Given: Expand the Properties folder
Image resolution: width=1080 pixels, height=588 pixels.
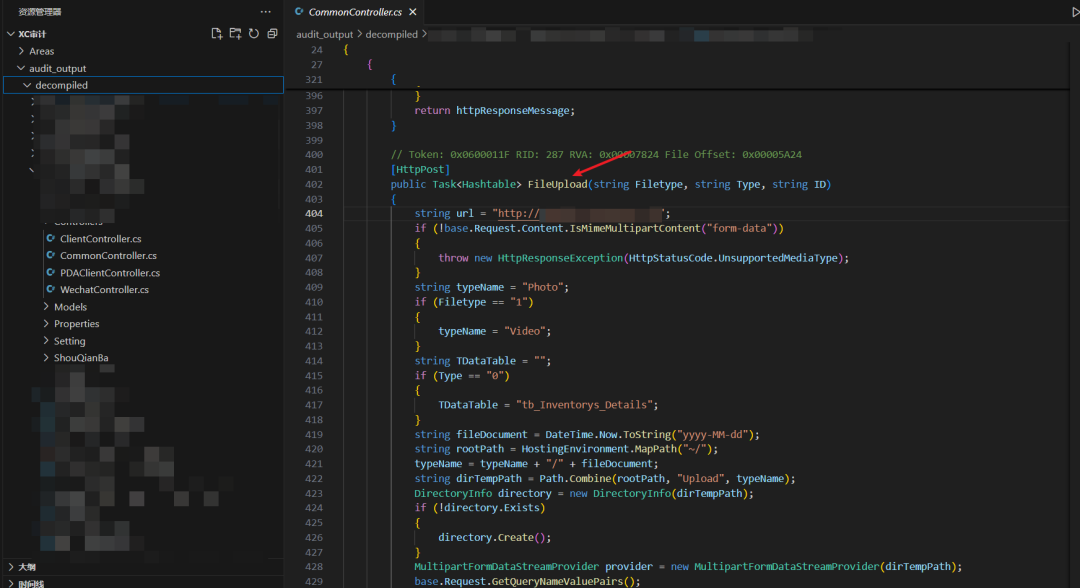Looking at the screenshot, I should (x=46, y=324).
